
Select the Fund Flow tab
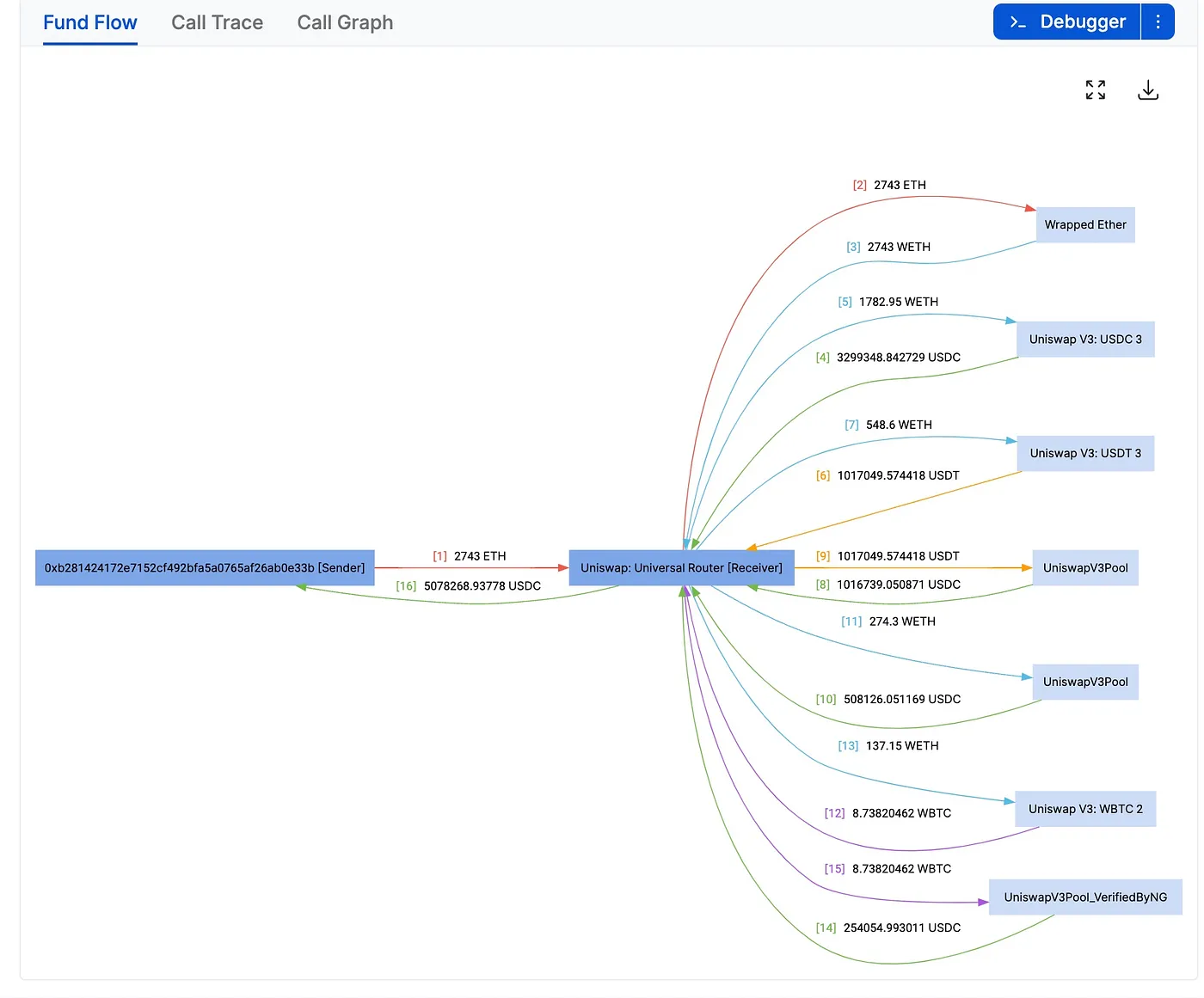tap(90, 23)
